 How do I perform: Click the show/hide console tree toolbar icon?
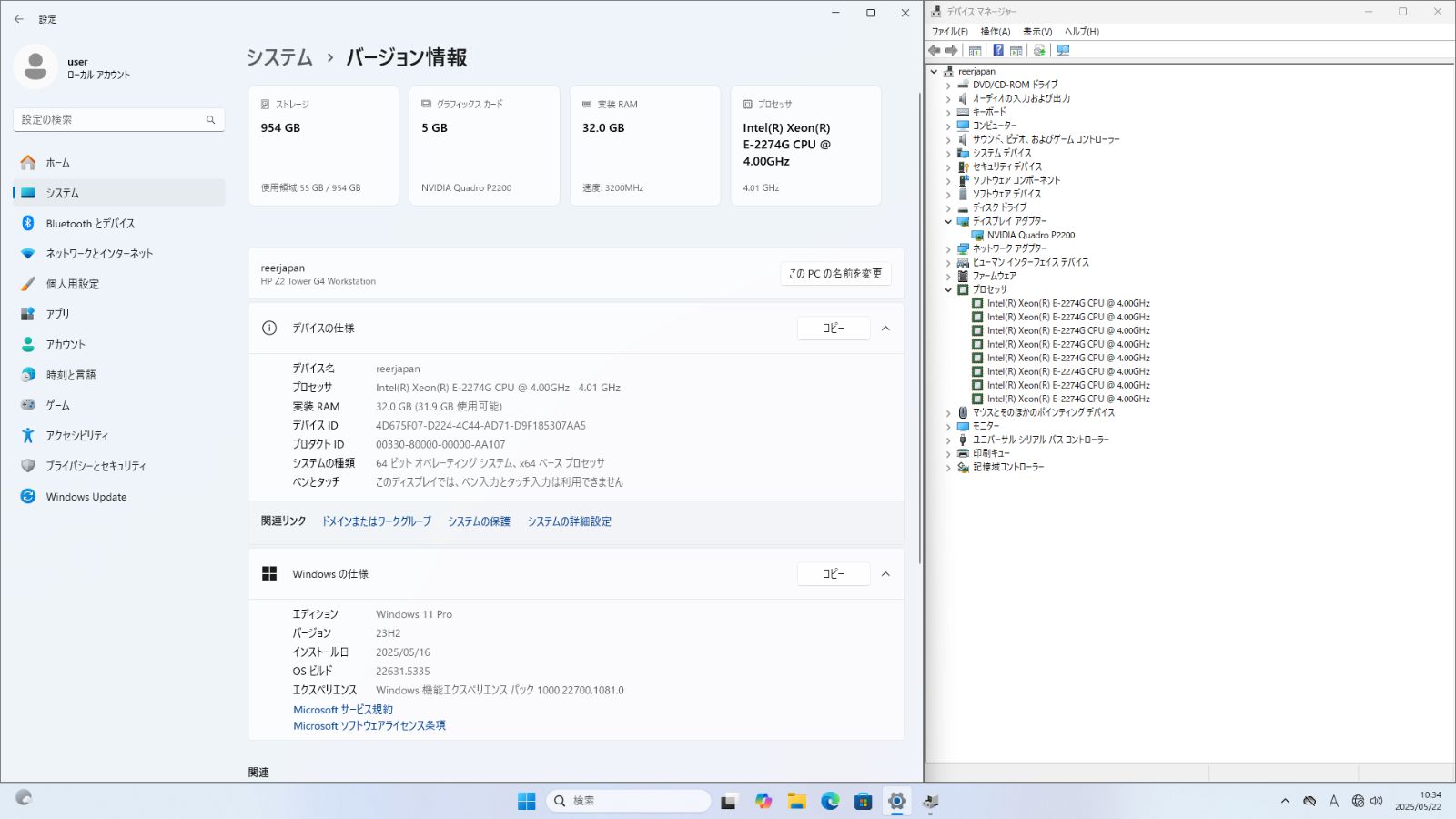pyautogui.click(x=976, y=51)
